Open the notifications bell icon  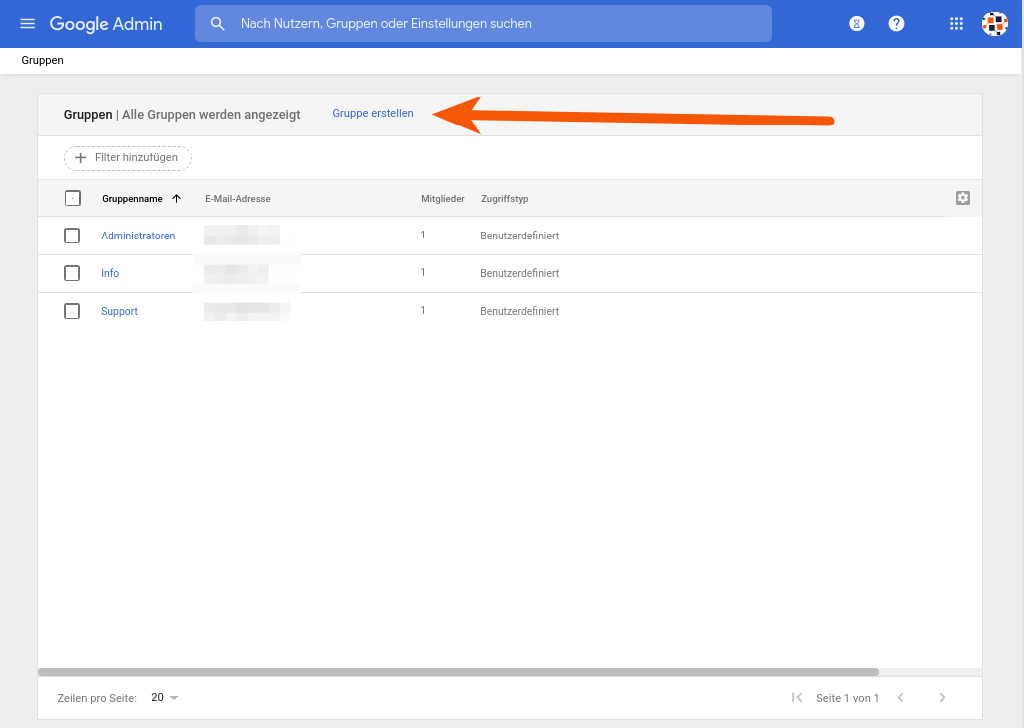click(x=856, y=23)
